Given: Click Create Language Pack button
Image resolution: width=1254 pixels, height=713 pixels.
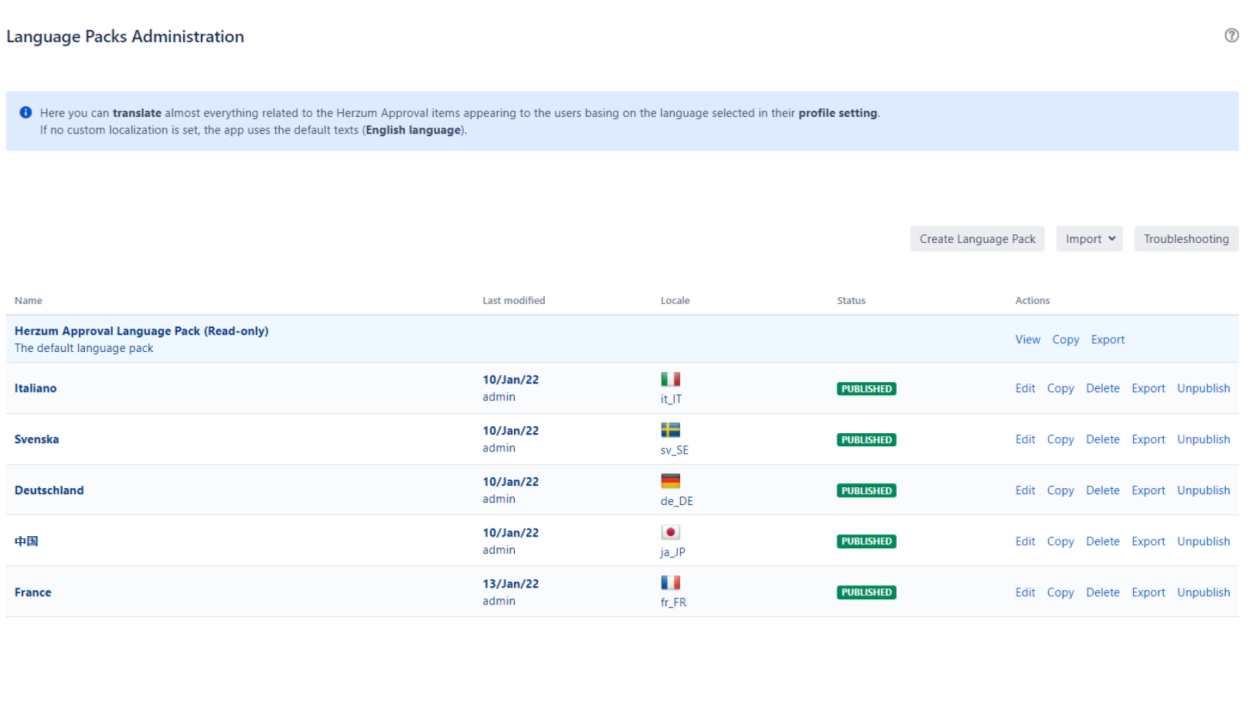Looking at the screenshot, I should pyautogui.click(x=977, y=239).
